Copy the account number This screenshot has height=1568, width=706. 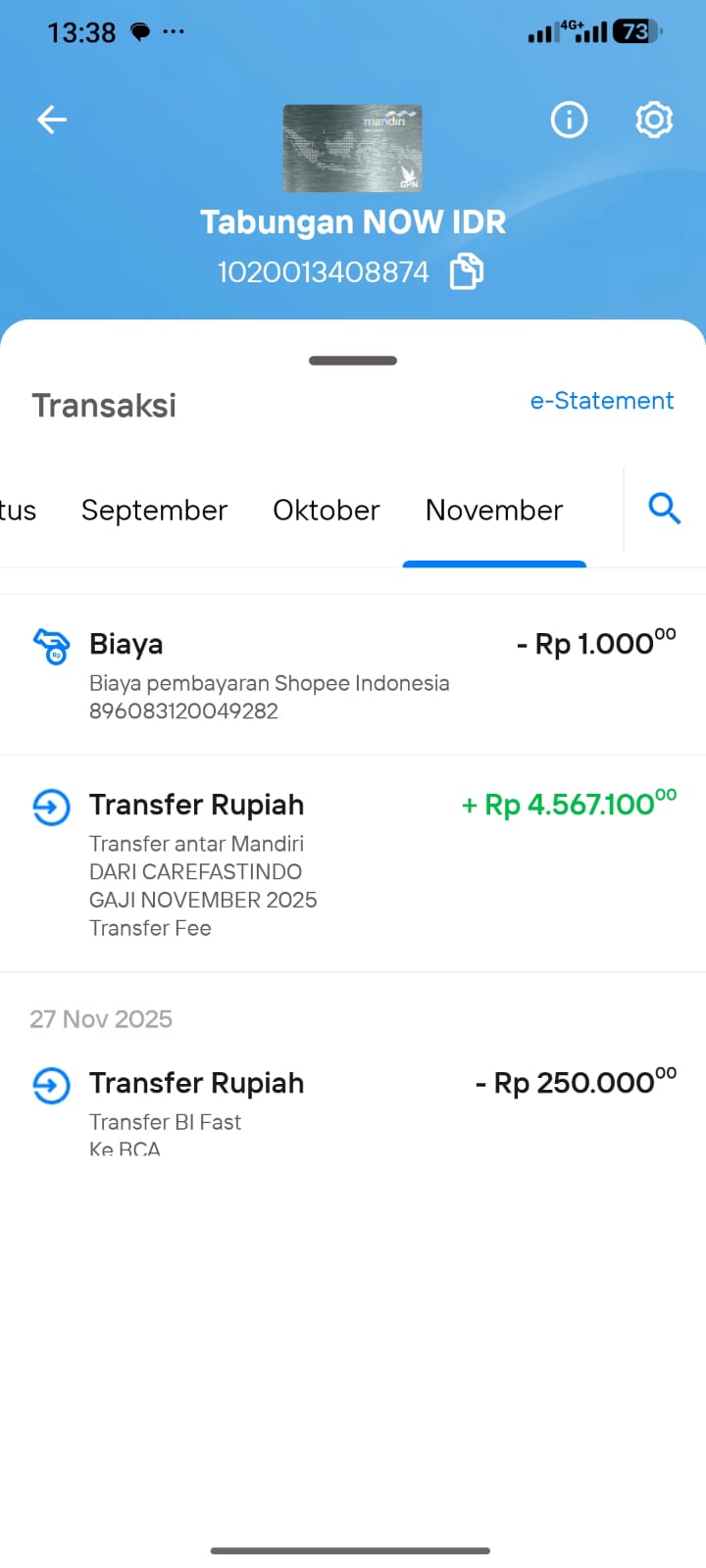pos(467,271)
